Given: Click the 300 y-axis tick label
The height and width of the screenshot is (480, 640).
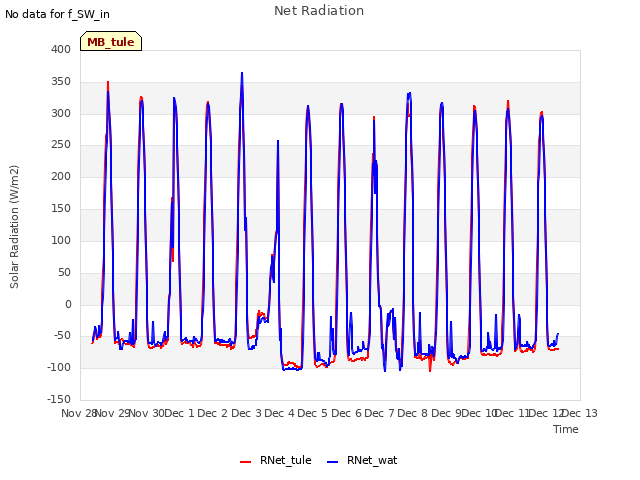Looking at the screenshot, I should coord(61,113).
